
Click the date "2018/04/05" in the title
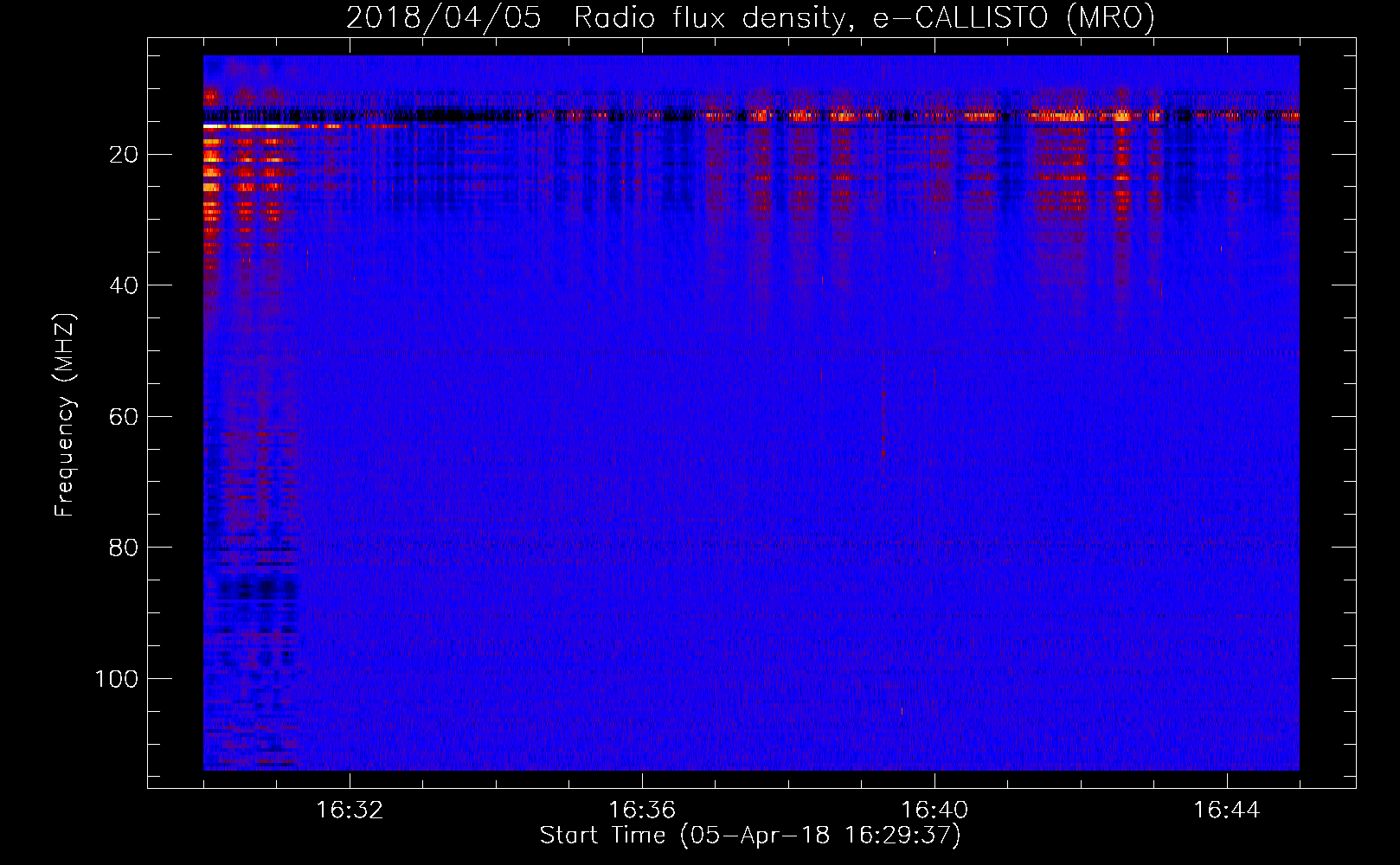[444, 17]
